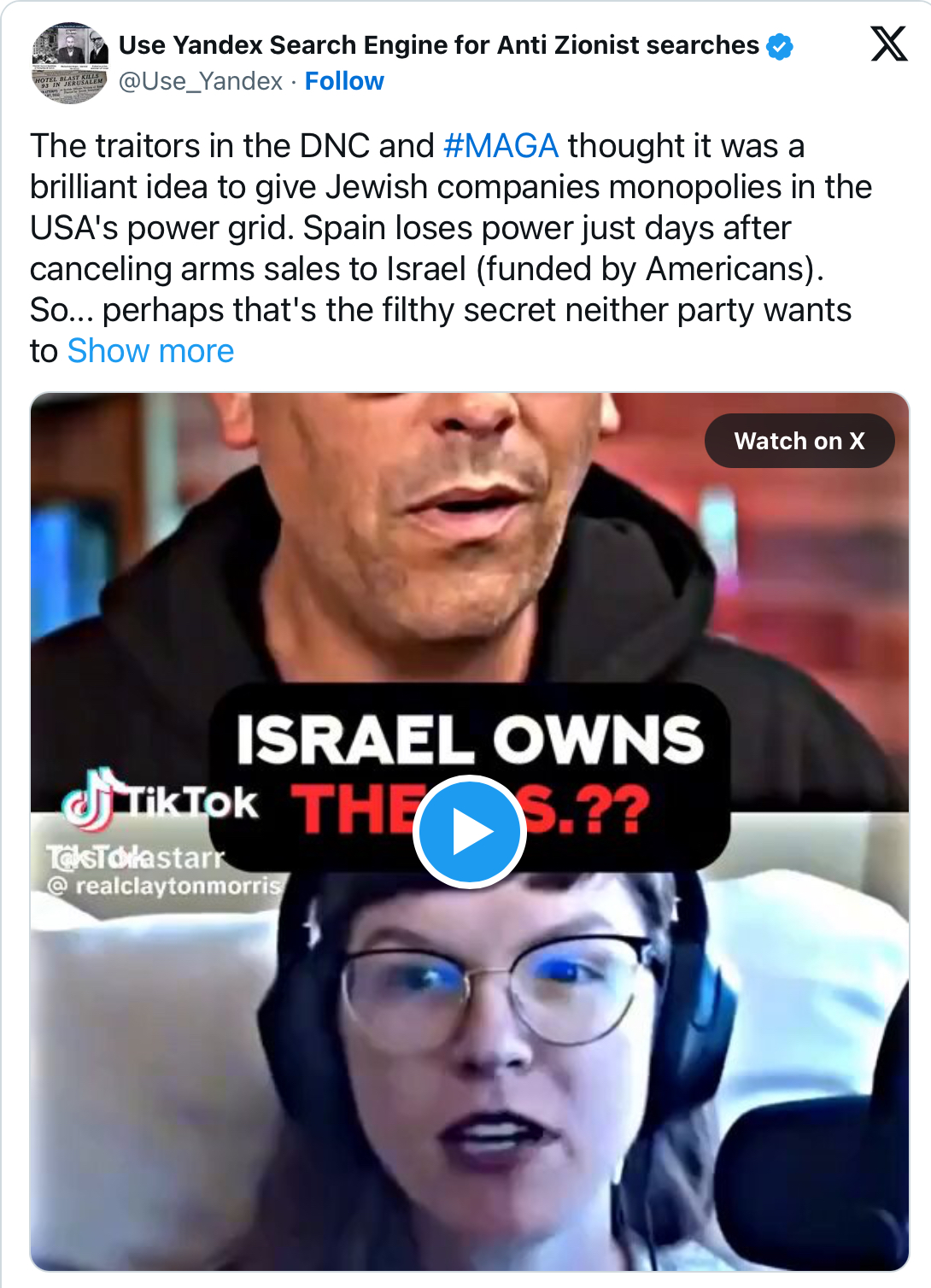Open the account display name
The height and width of the screenshot is (1288, 931).
click(438, 45)
